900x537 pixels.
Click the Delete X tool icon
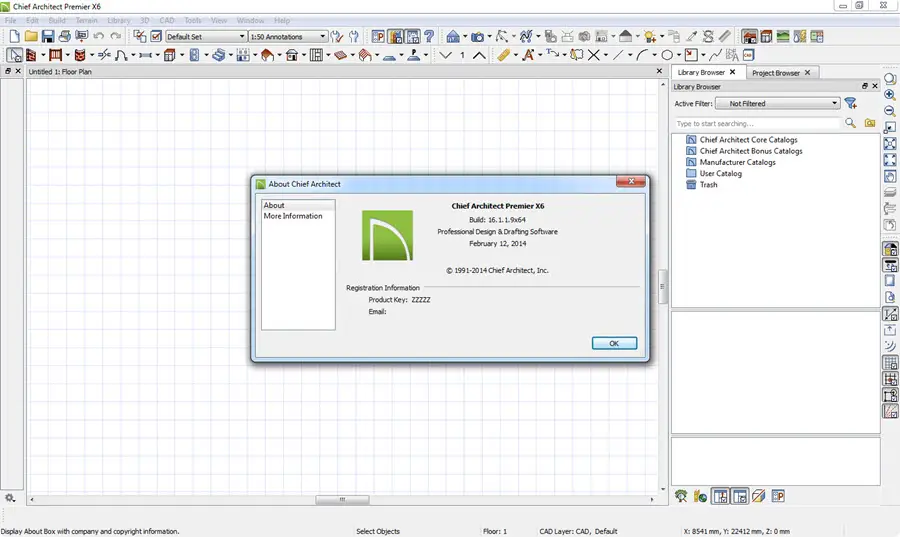594,55
